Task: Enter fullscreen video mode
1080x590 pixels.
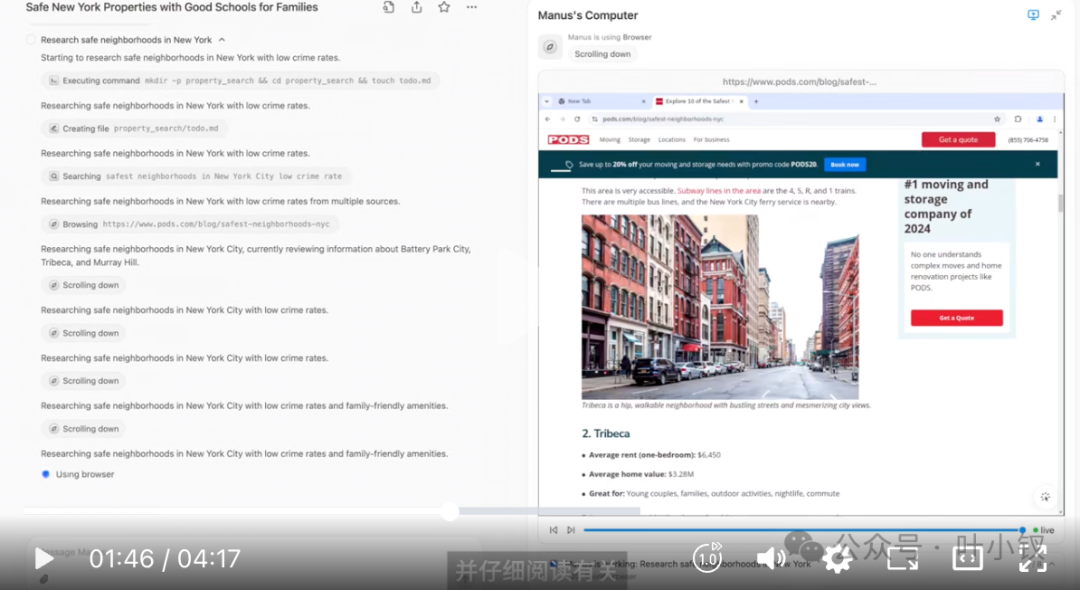Action: click(x=1033, y=558)
